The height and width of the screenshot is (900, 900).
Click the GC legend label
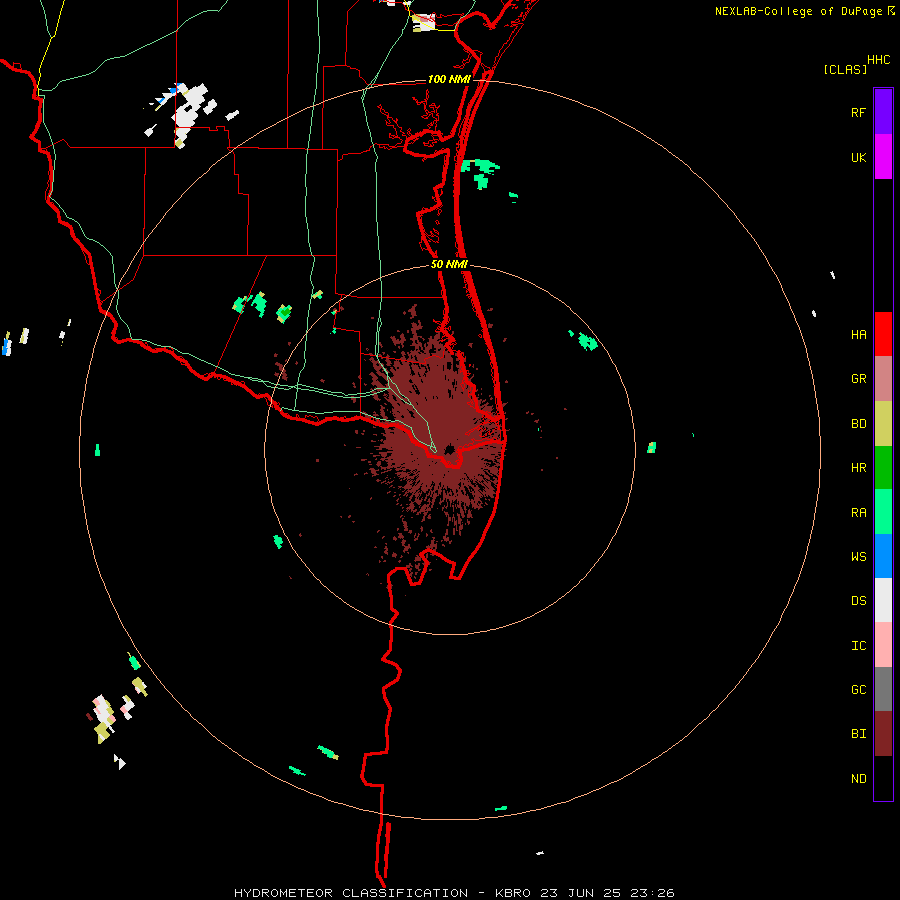click(858, 690)
